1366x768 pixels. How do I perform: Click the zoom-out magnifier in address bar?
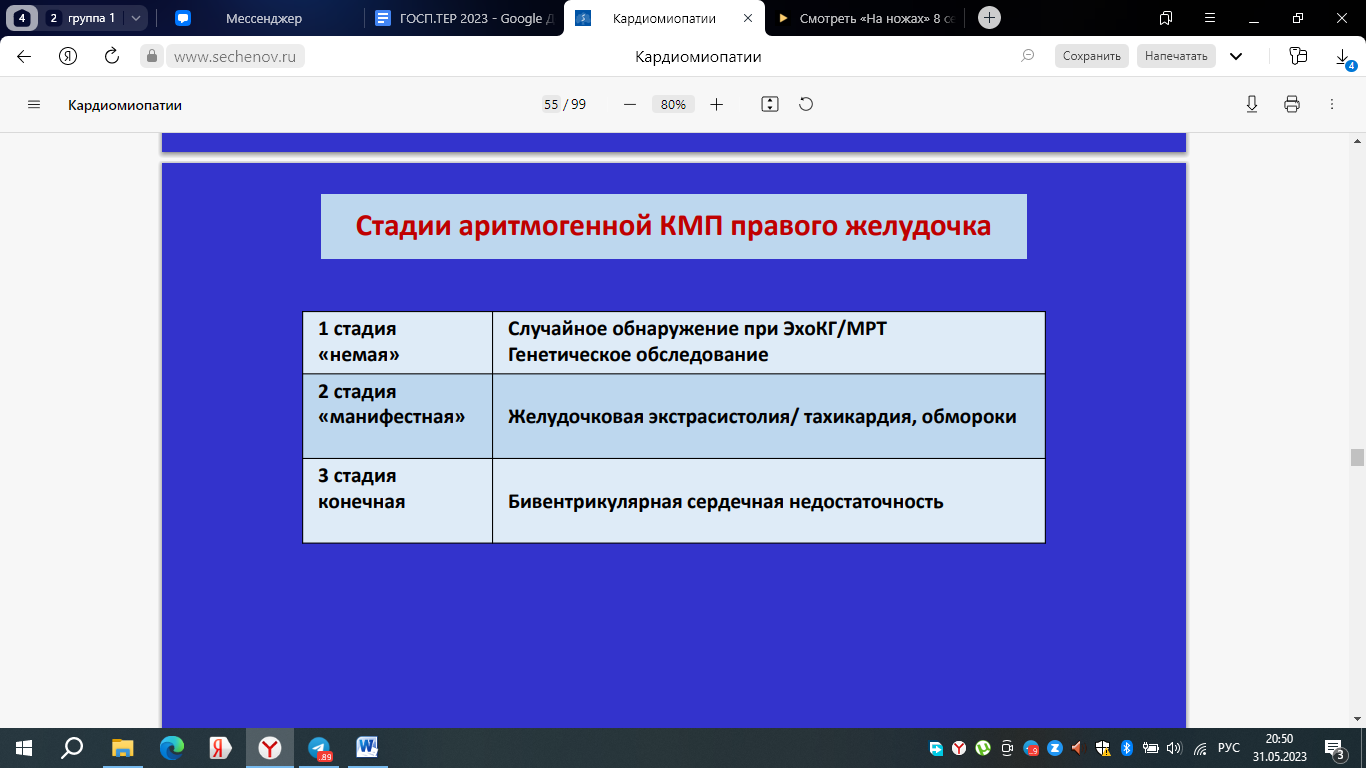(1027, 56)
